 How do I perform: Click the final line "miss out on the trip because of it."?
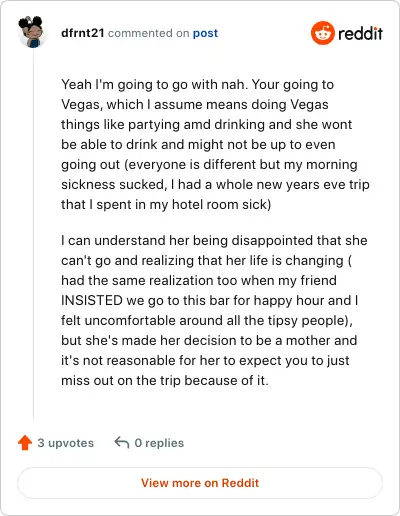coord(165,380)
